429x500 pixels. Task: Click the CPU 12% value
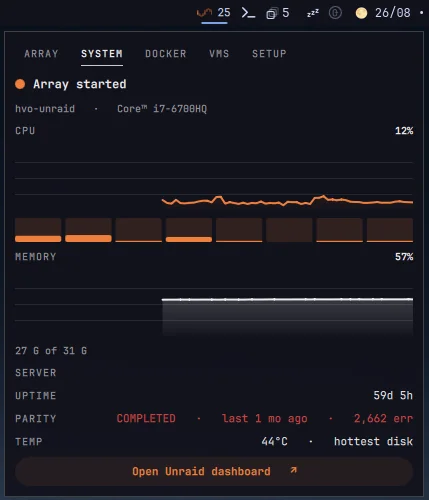coord(404,131)
